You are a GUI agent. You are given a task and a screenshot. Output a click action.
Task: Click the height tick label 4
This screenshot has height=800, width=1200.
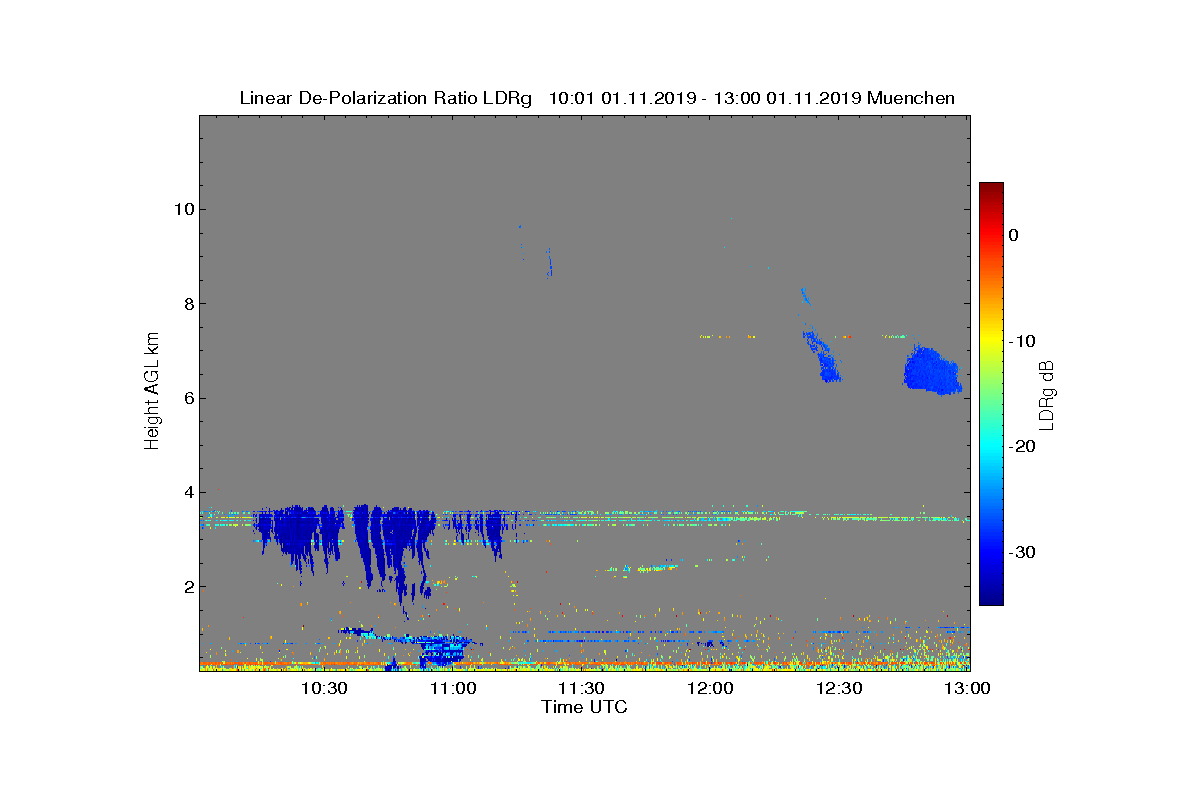(187, 492)
